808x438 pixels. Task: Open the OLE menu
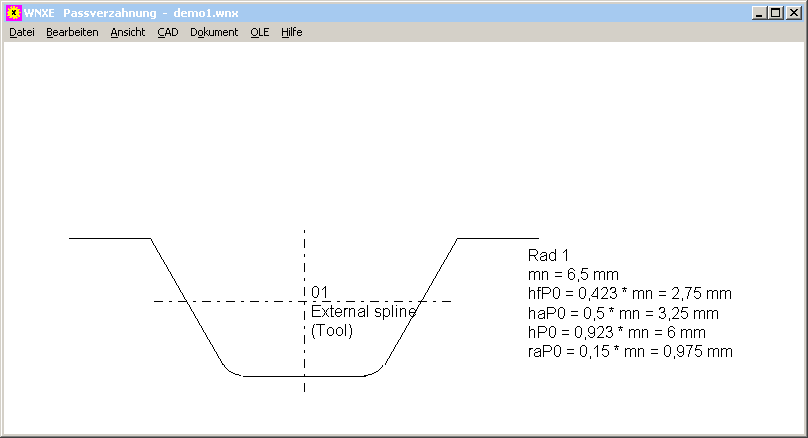tap(260, 32)
